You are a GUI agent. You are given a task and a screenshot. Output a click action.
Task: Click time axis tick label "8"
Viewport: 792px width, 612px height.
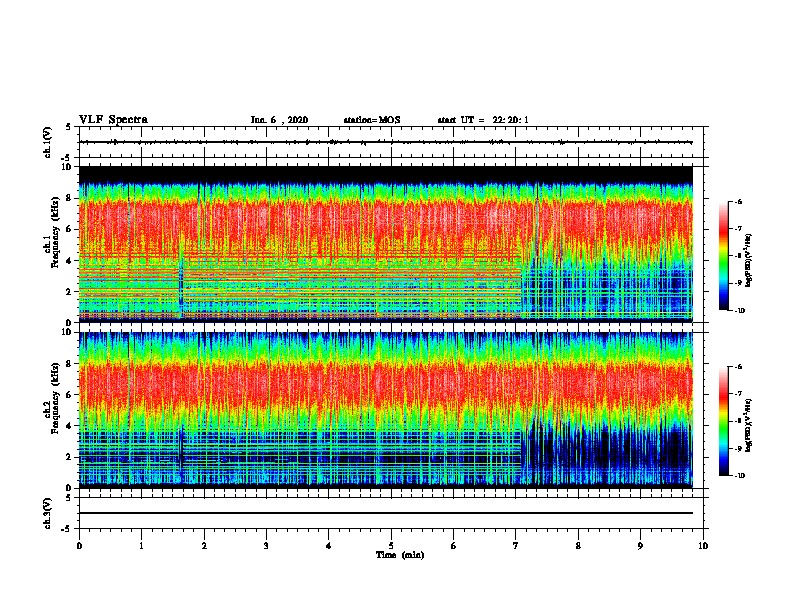[x=578, y=546]
